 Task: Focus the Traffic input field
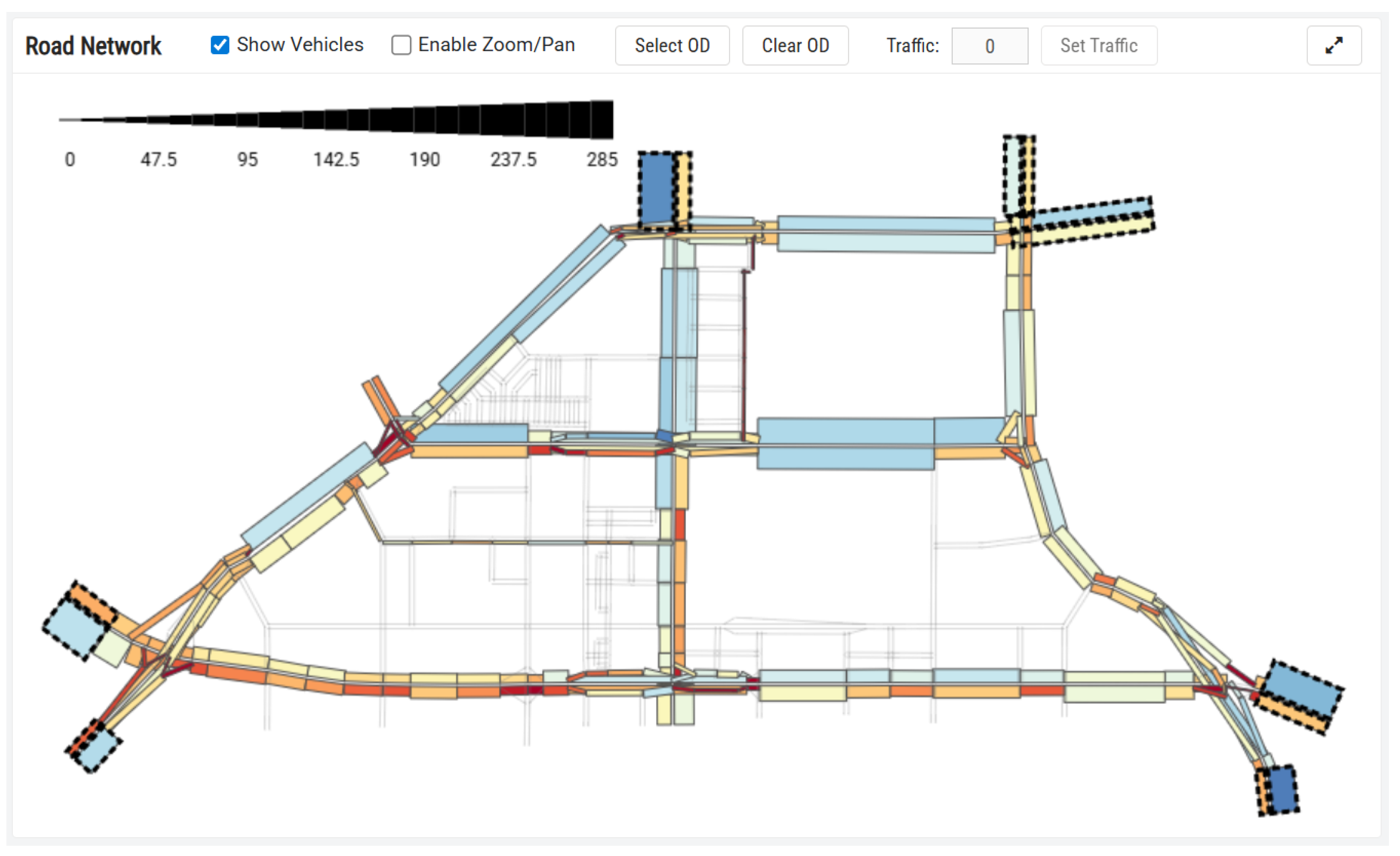pyautogui.click(x=990, y=46)
